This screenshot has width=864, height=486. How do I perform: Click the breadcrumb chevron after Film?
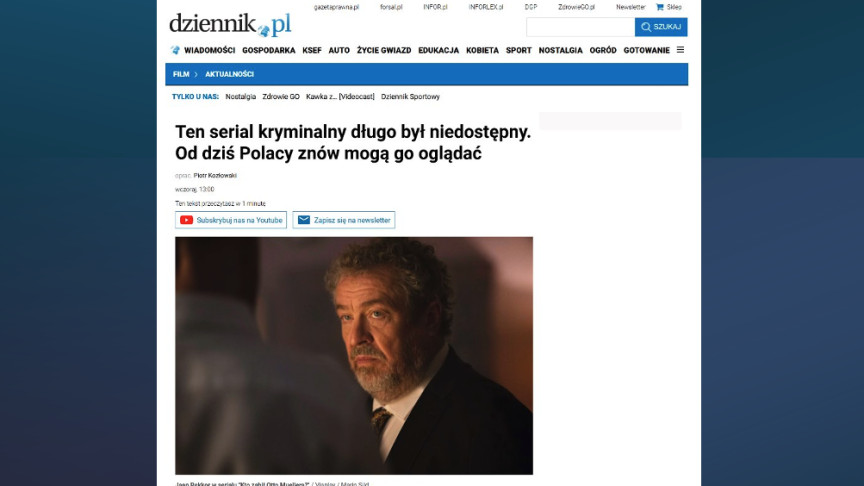click(x=196, y=74)
